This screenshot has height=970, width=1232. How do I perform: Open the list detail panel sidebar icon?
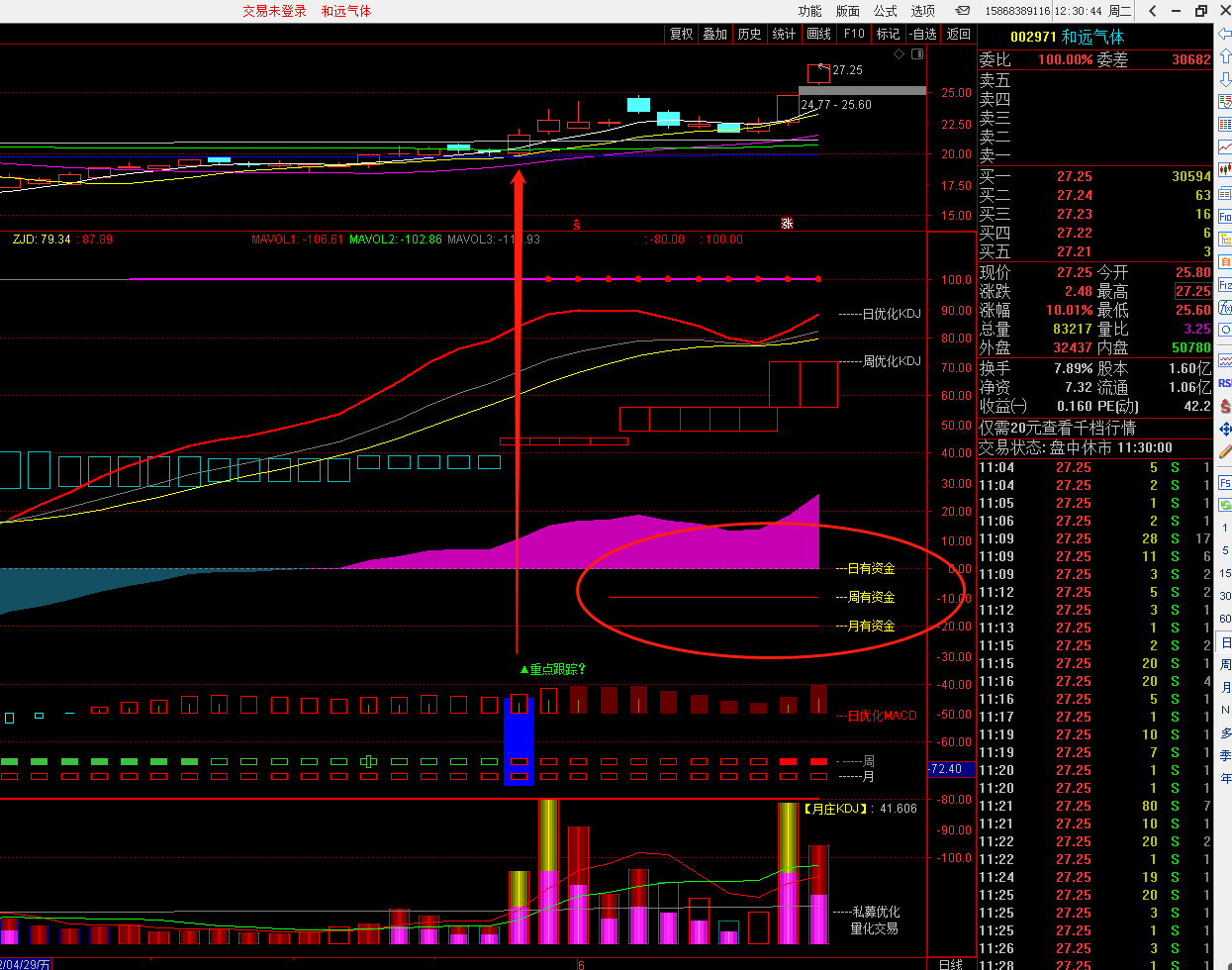point(1225,193)
